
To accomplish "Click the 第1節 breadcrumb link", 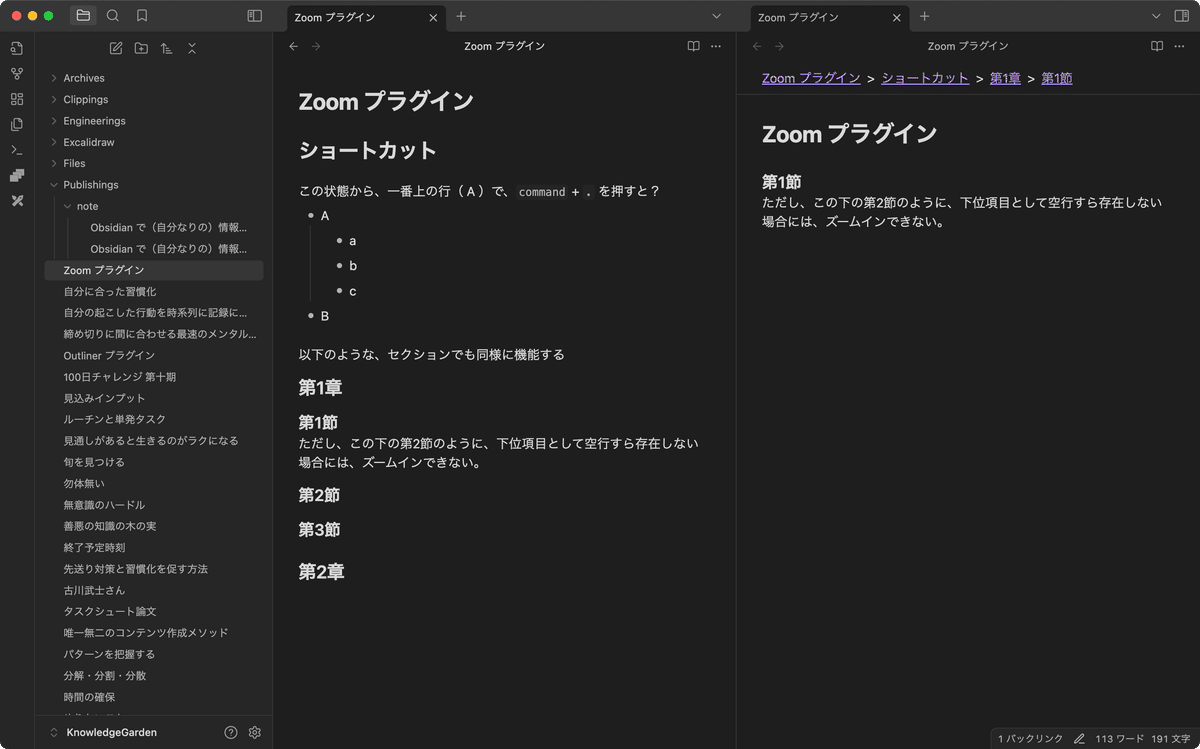I will [x=1057, y=78].
